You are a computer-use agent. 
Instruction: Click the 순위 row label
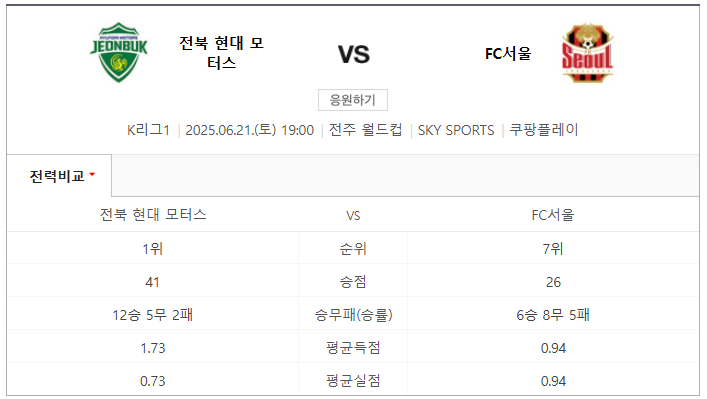pyautogui.click(x=353, y=248)
